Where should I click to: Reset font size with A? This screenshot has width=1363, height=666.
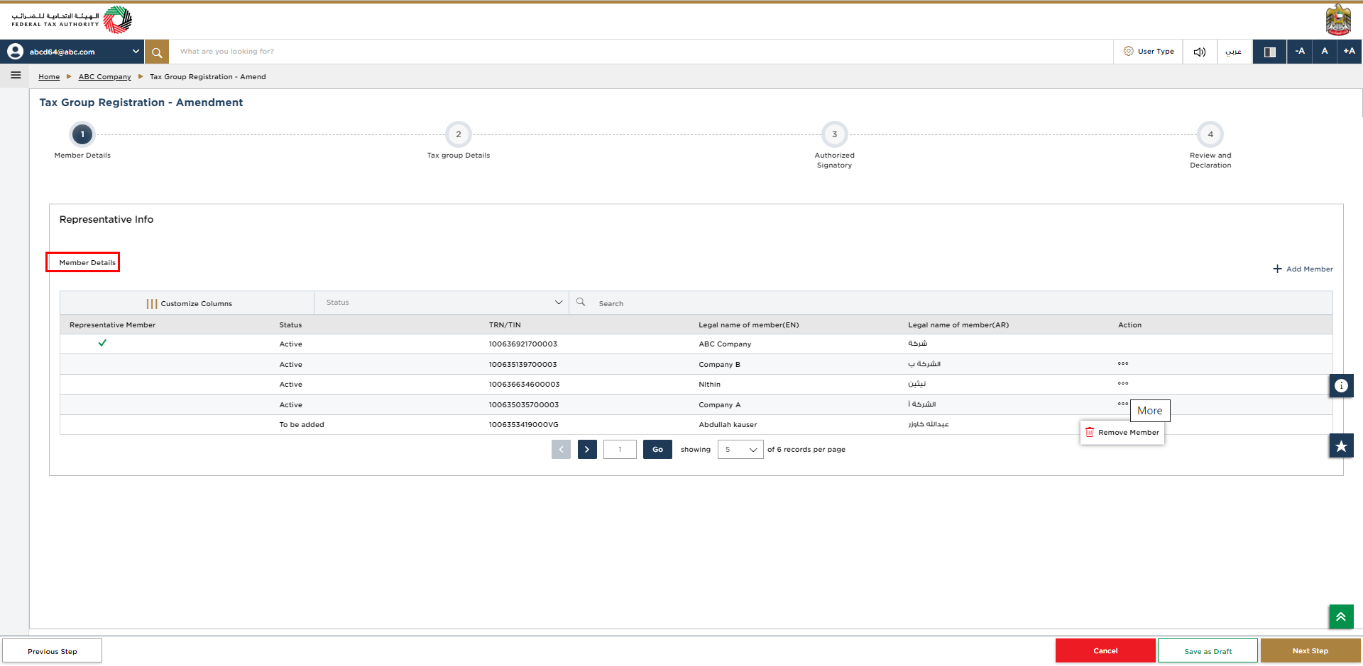click(x=1324, y=51)
